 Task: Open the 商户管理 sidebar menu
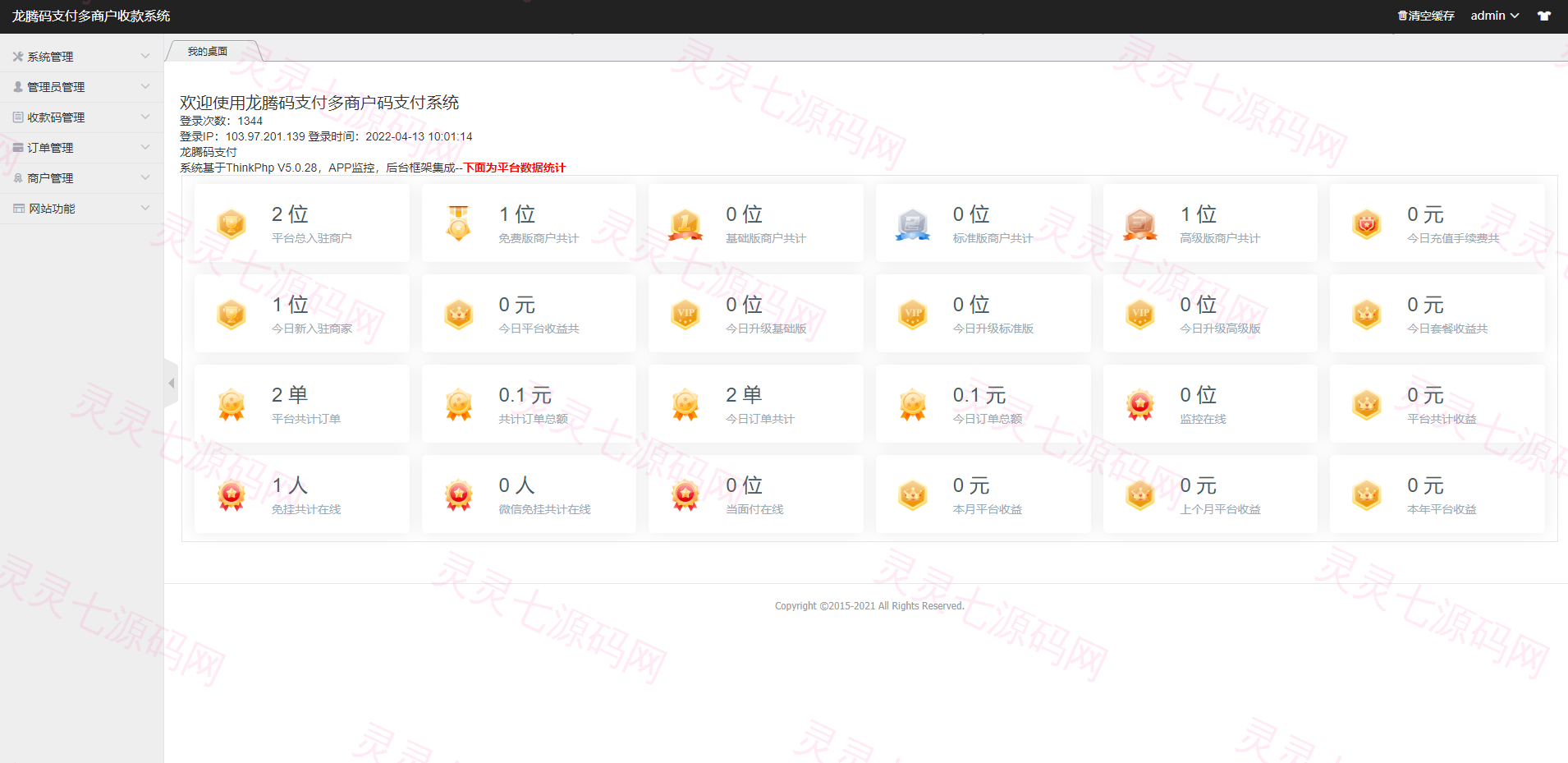(x=82, y=178)
